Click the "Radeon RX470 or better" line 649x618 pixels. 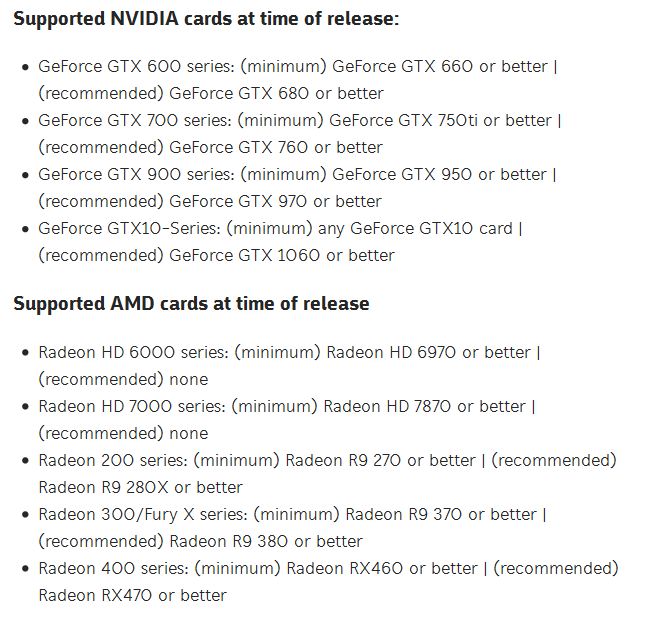[x=133, y=595]
